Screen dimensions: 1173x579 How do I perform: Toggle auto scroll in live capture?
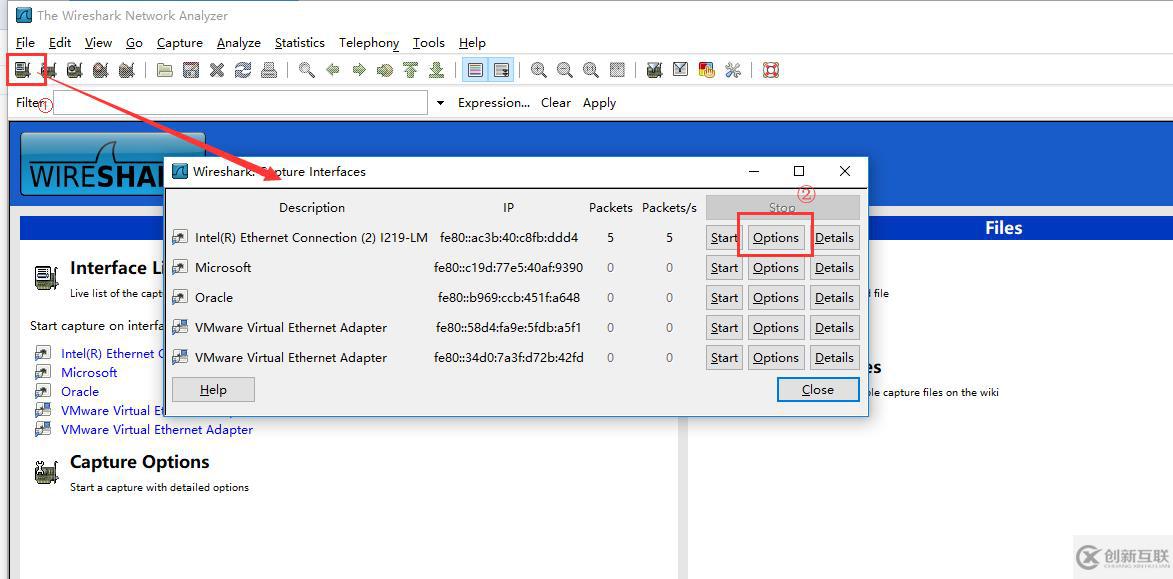[501, 70]
